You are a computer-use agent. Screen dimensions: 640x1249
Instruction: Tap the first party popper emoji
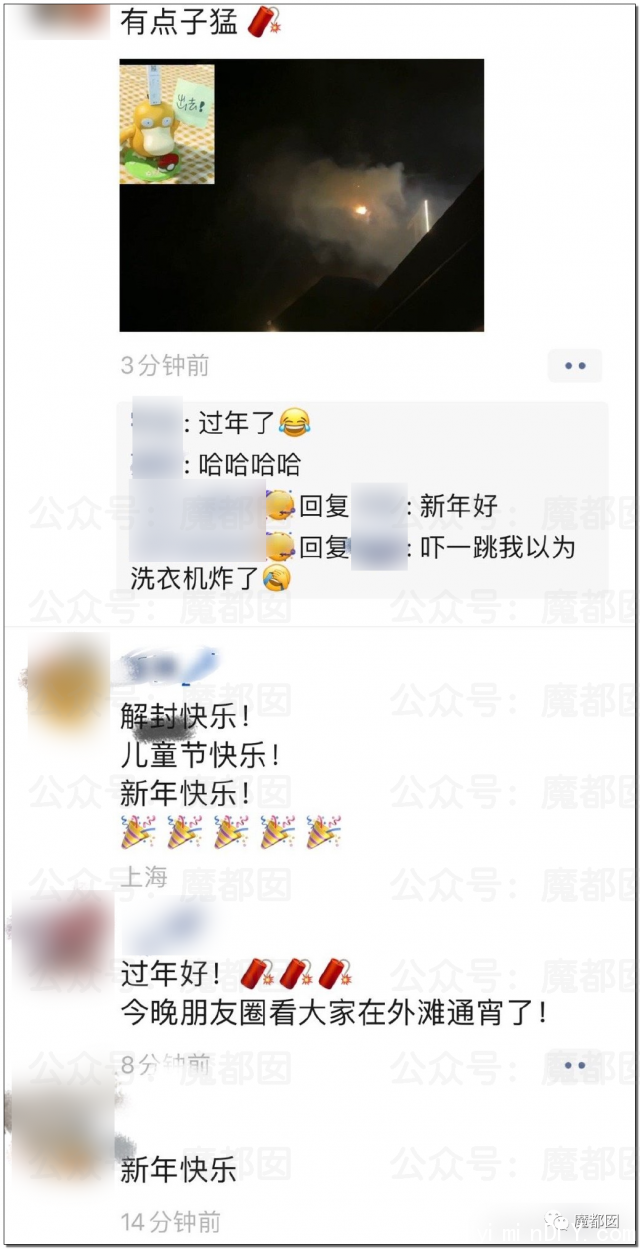(x=138, y=832)
